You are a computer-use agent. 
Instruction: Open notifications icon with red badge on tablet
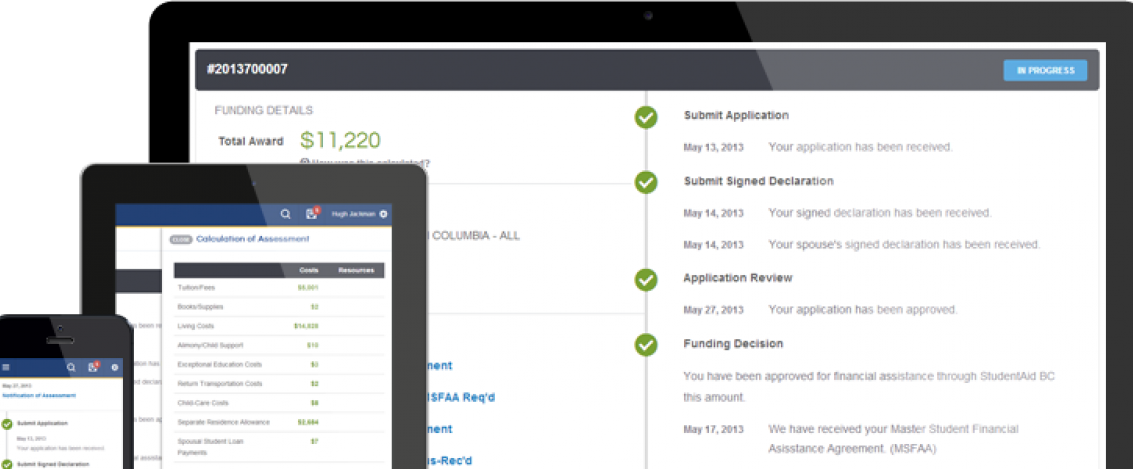(312, 213)
